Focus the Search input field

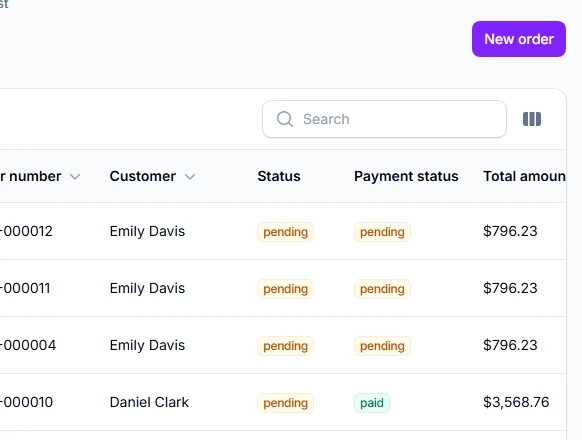384,119
